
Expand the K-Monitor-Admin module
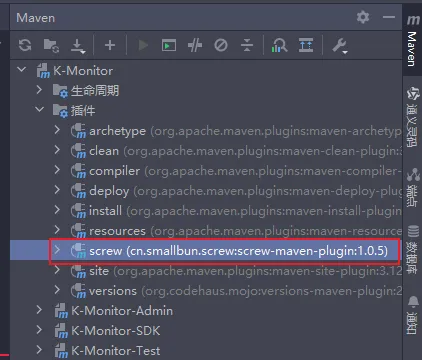(39, 310)
